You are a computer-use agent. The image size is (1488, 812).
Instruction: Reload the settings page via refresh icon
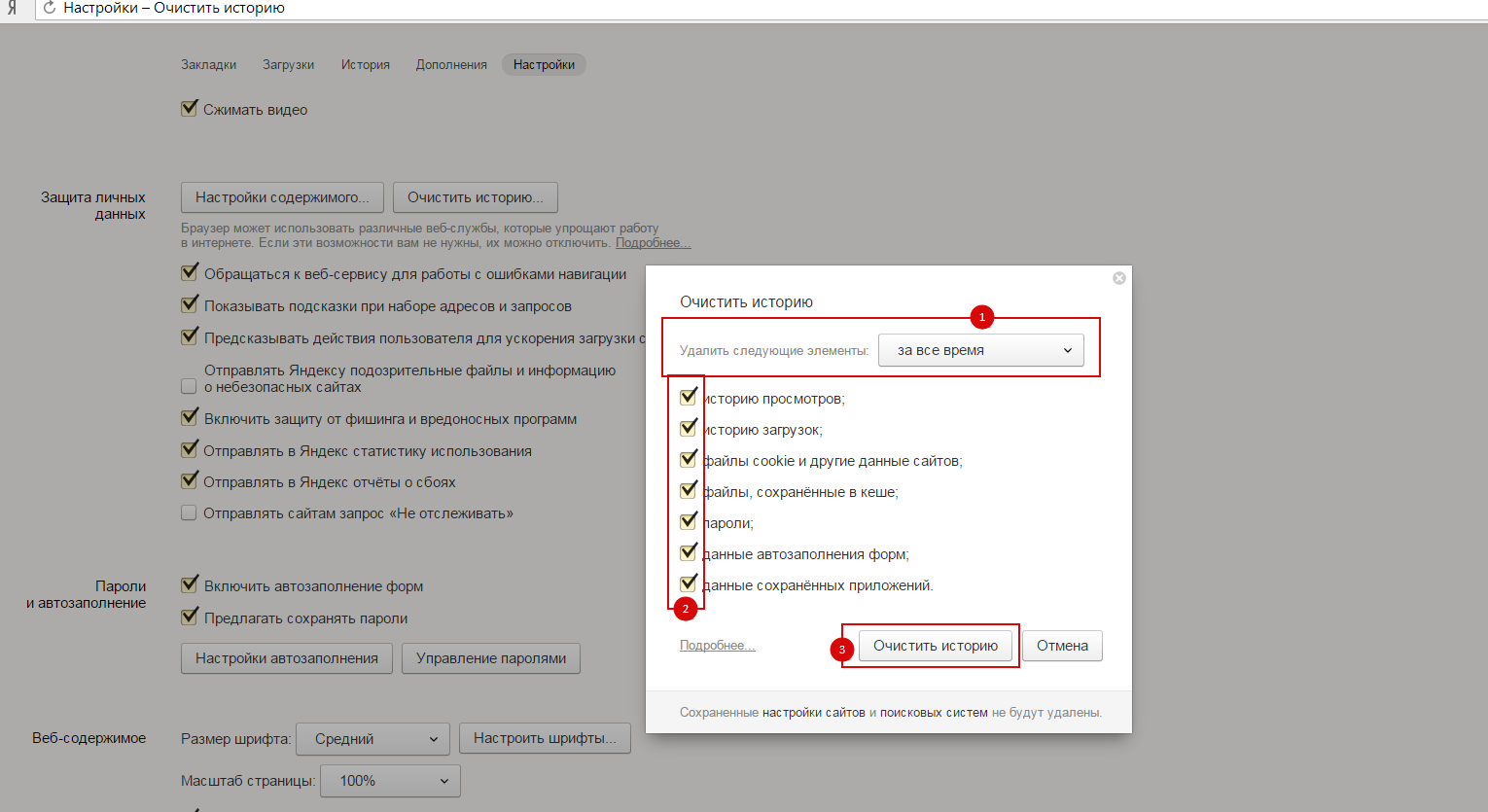tap(50, 8)
